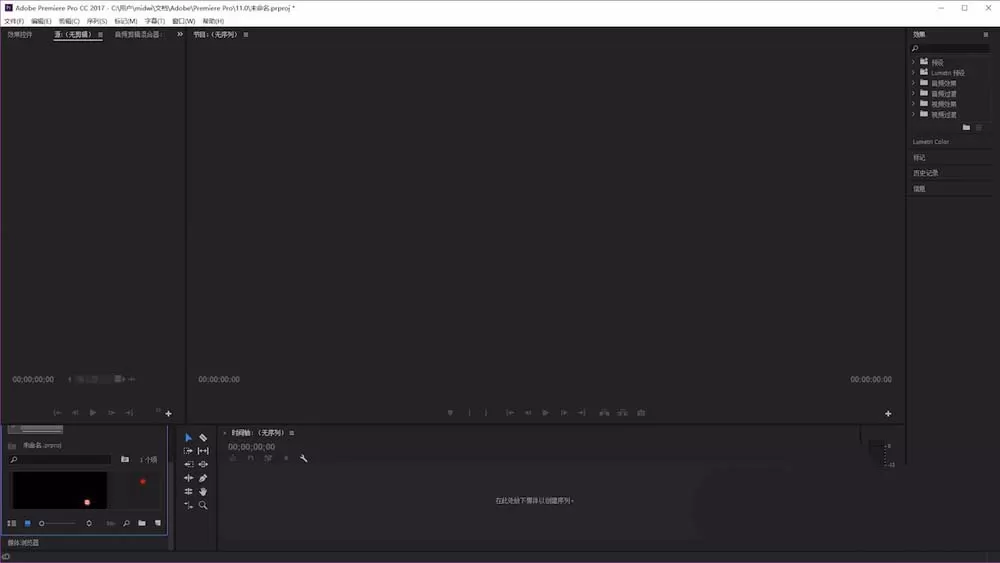Show hidden source panel tabs via double chevron
1000x563 pixels.
tap(180, 34)
